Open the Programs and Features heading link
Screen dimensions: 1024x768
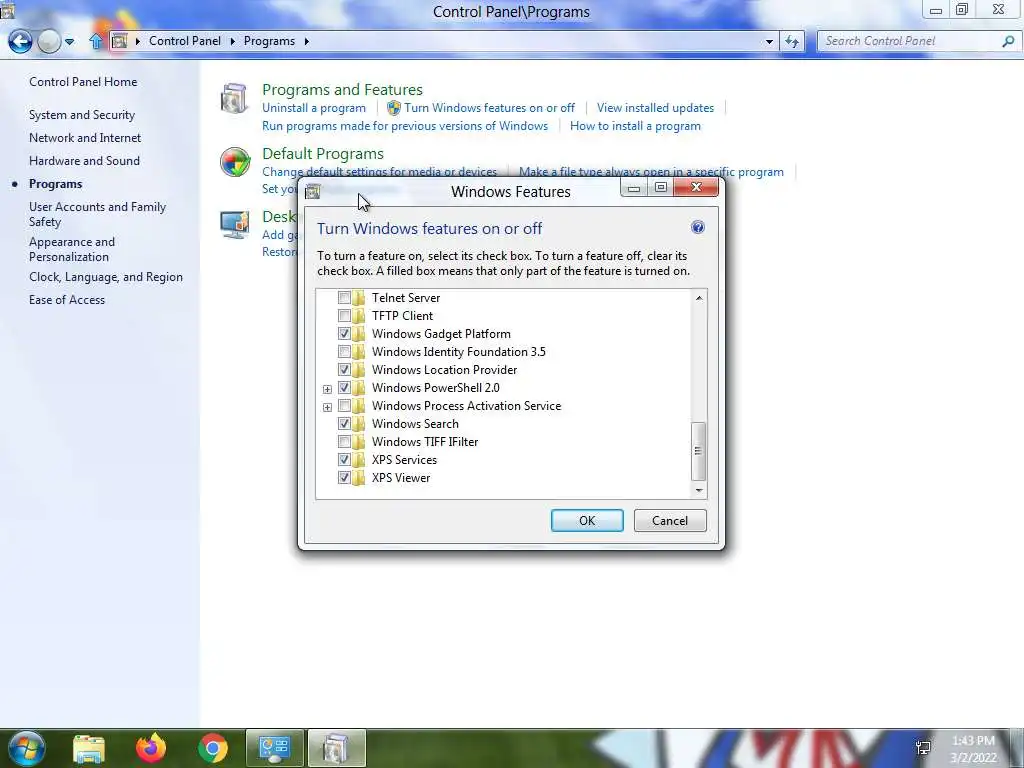click(x=342, y=89)
